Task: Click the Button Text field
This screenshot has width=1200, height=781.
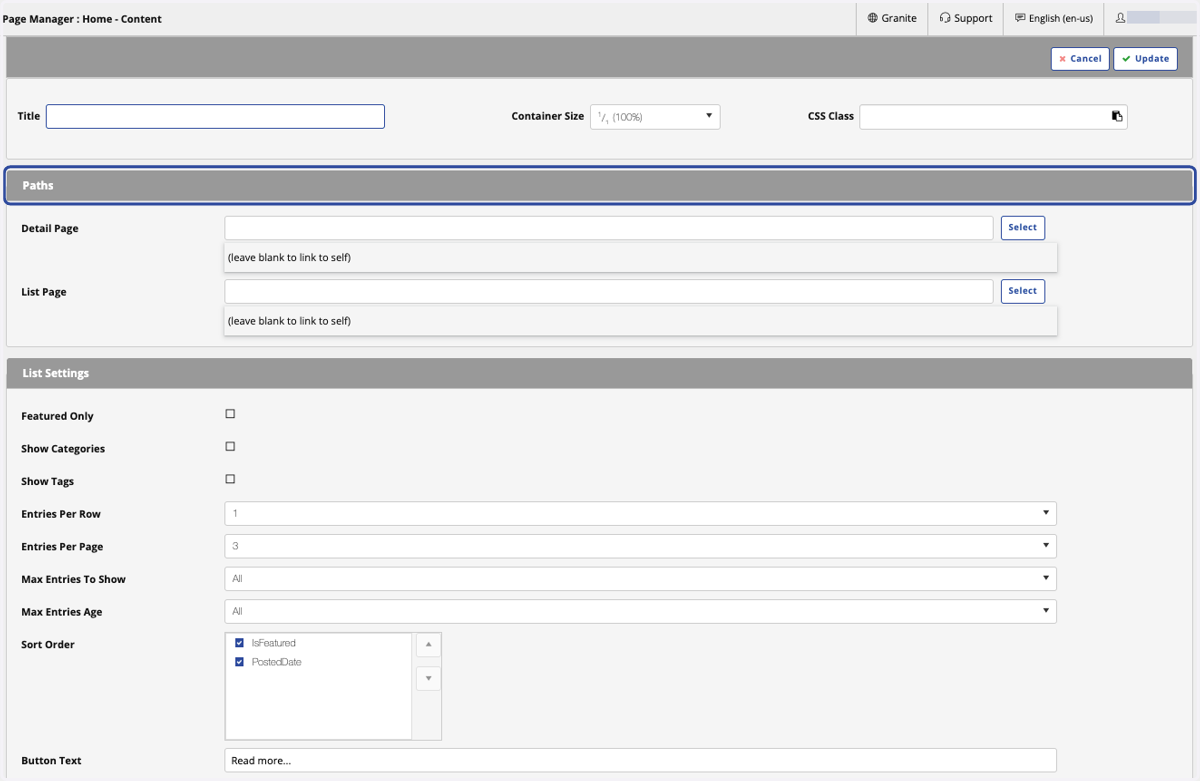Action: [640, 760]
